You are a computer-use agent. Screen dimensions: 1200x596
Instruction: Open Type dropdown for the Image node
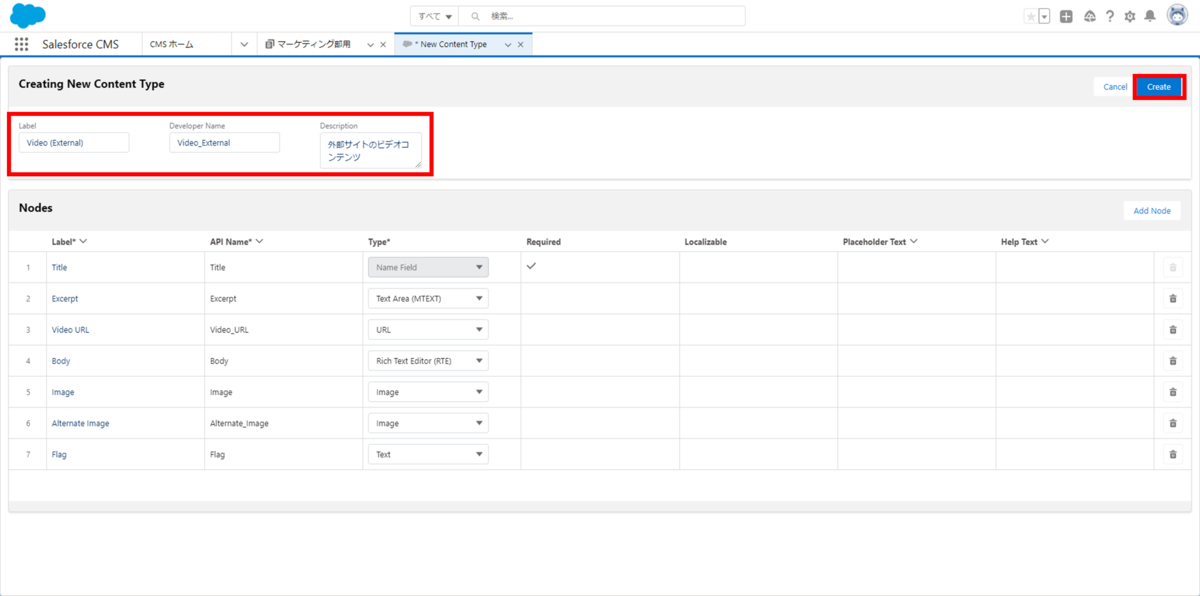[x=428, y=392]
